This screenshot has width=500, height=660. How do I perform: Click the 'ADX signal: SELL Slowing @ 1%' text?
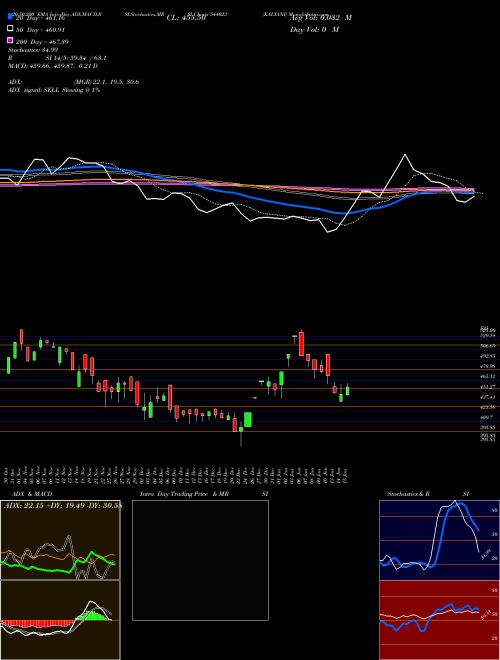pyautogui.click(x=54, y=90)
